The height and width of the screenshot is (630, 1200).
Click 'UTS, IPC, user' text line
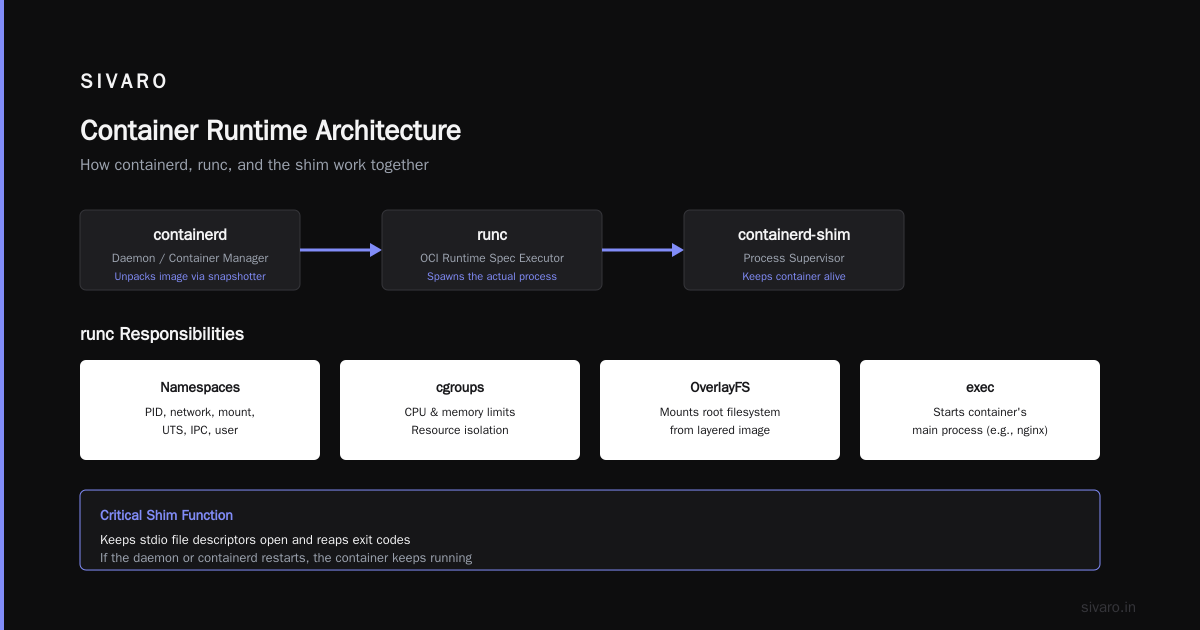click(200, 430)
